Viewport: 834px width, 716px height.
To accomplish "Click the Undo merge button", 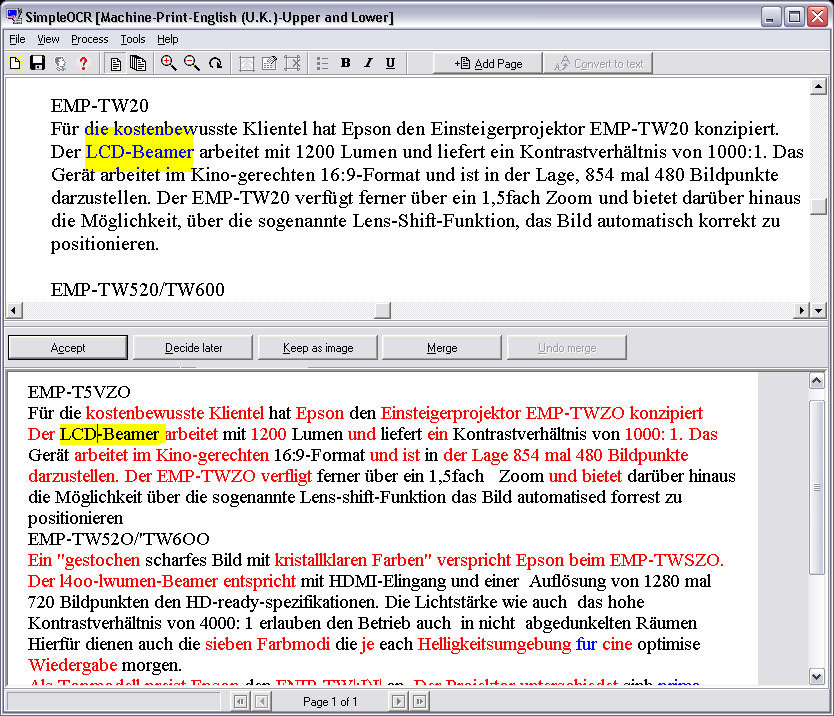I will pos(566,347).
